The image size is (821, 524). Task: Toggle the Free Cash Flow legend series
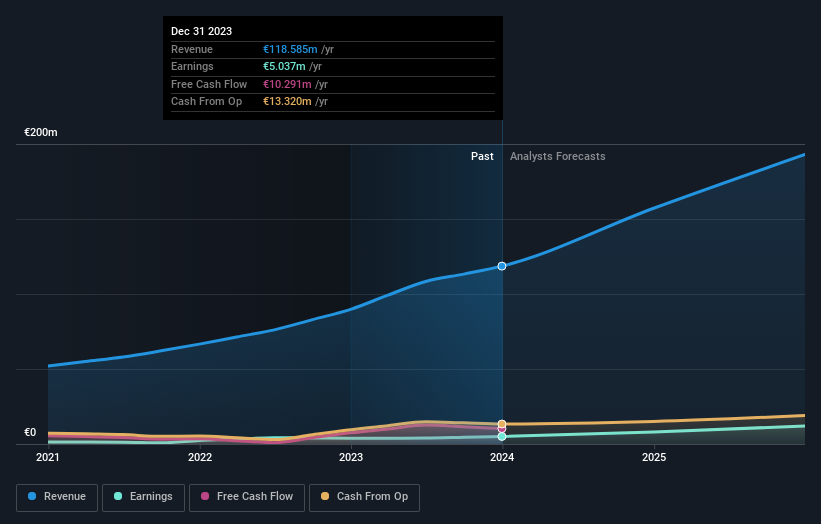coord(247,497)
